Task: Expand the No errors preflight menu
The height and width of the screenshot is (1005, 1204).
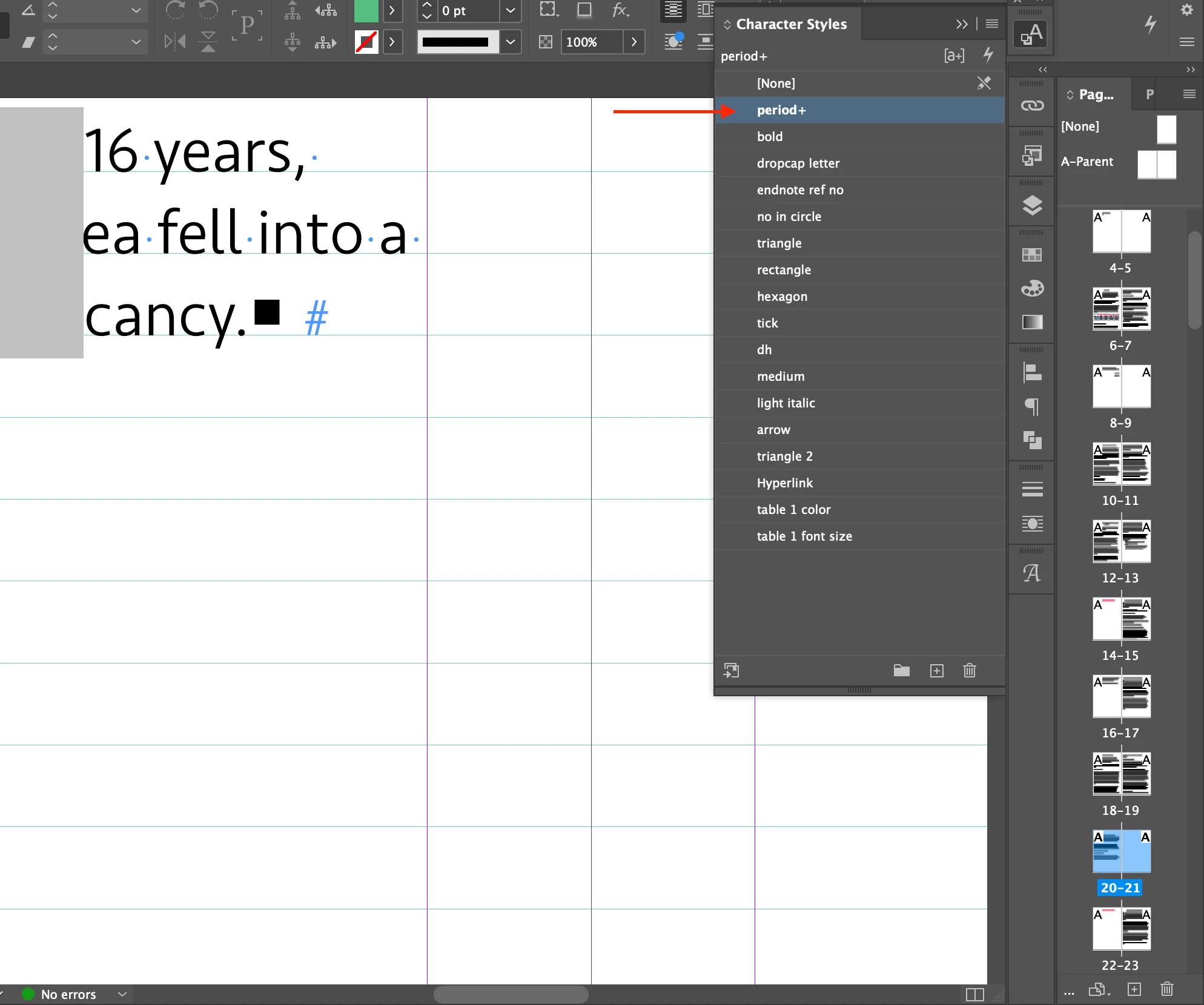Action: (122, 994)
